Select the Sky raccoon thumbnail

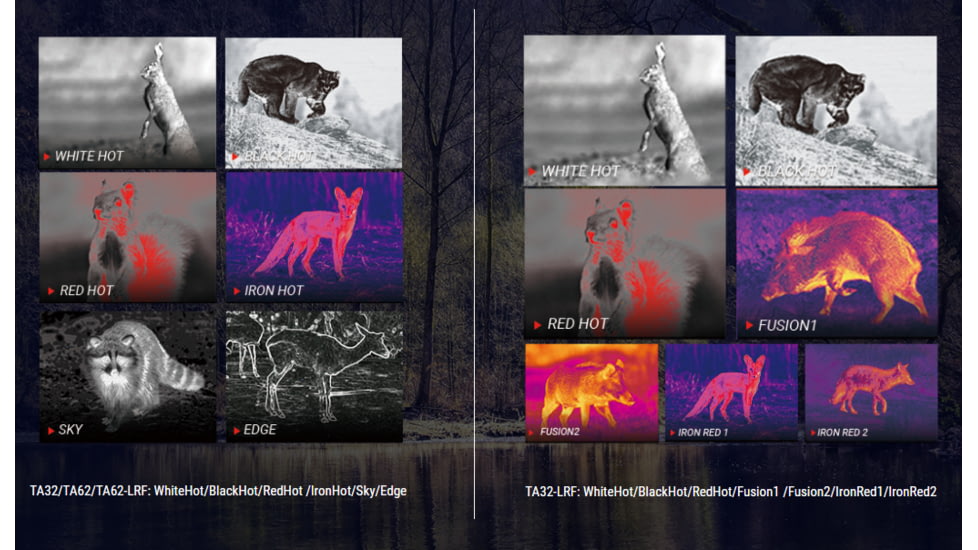(x=128, y=377)
